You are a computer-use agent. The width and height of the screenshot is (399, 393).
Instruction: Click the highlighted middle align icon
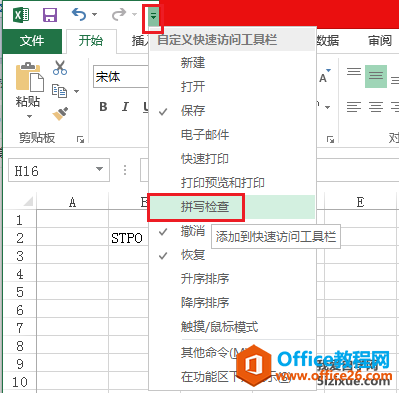point(376,76)
